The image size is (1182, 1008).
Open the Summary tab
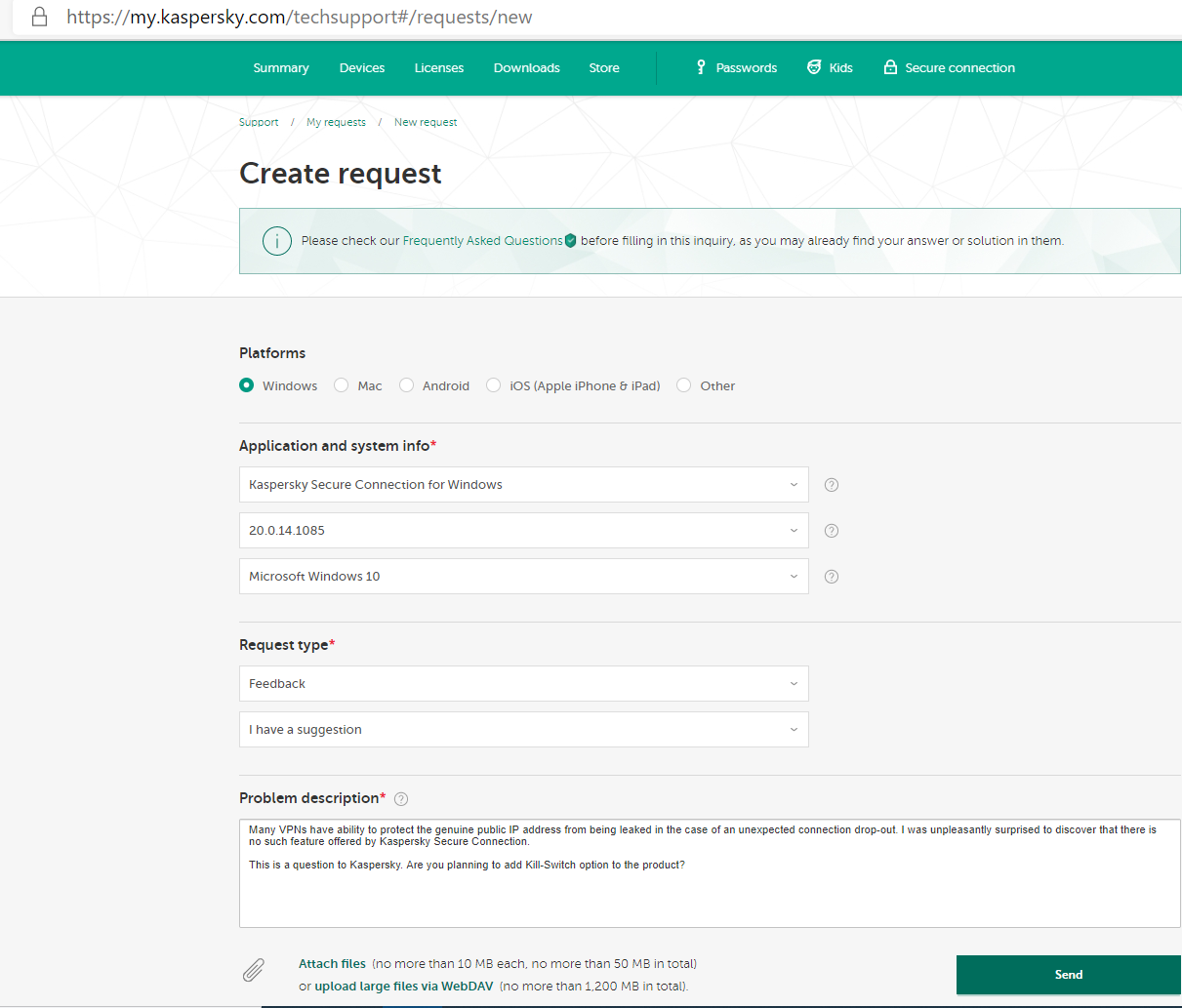[x=281, y=68]
